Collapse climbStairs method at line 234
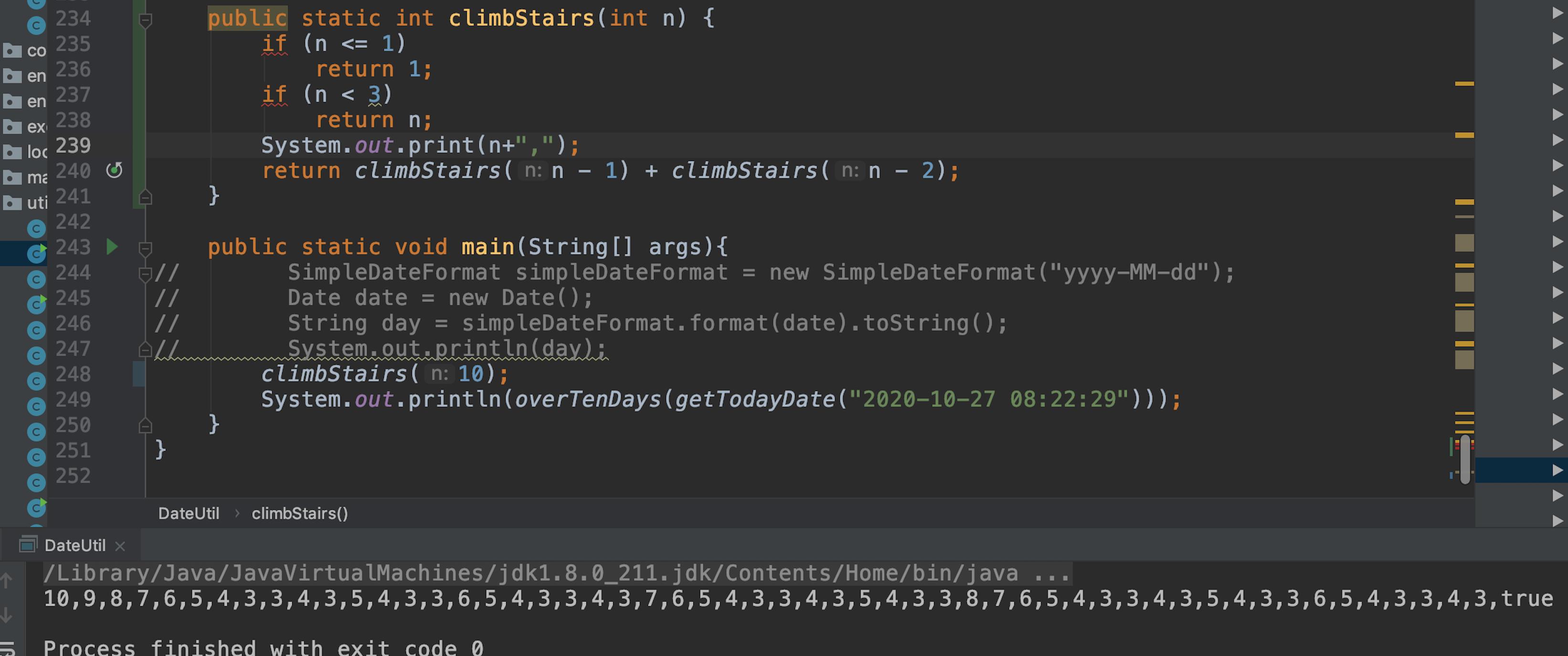Viewport: 1568px width, 656px height. (145, 21)
